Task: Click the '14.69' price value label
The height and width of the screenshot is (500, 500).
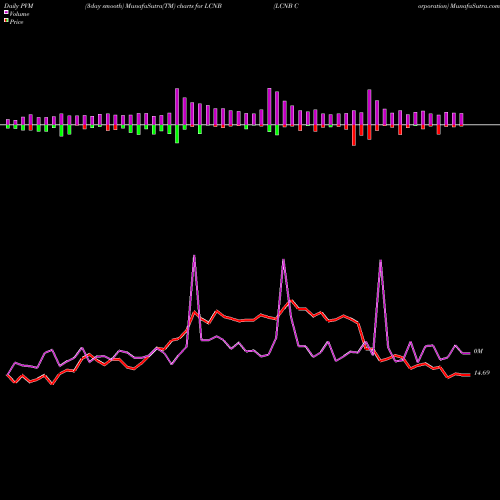Action: click(x=482, y=373)
